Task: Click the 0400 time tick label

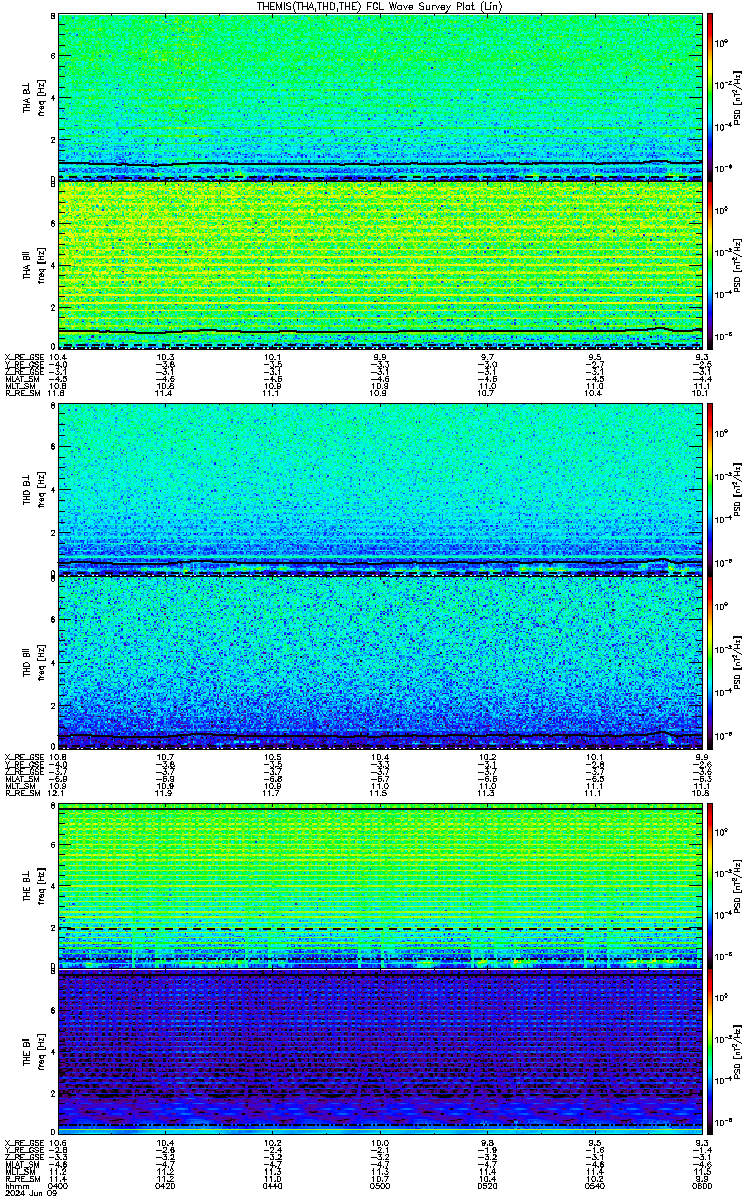Action: pyautogui.click(x=59, y=1186)
